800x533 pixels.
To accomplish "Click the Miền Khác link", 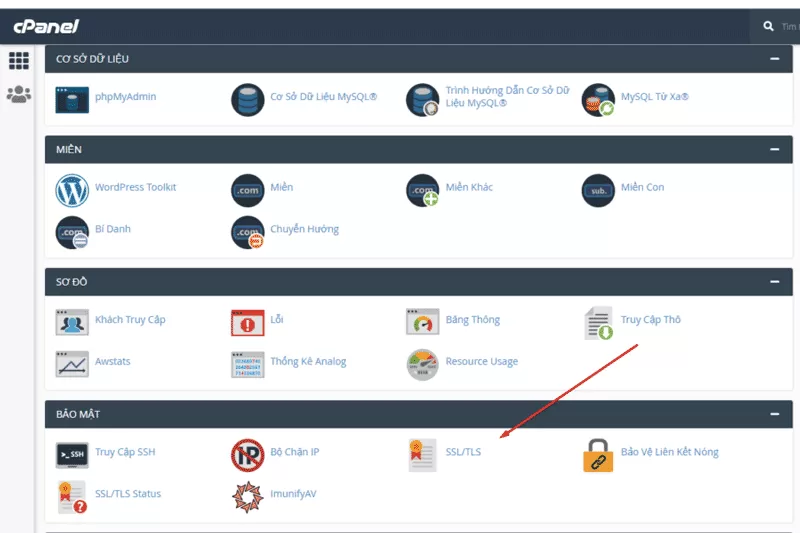I will point(469,187).
